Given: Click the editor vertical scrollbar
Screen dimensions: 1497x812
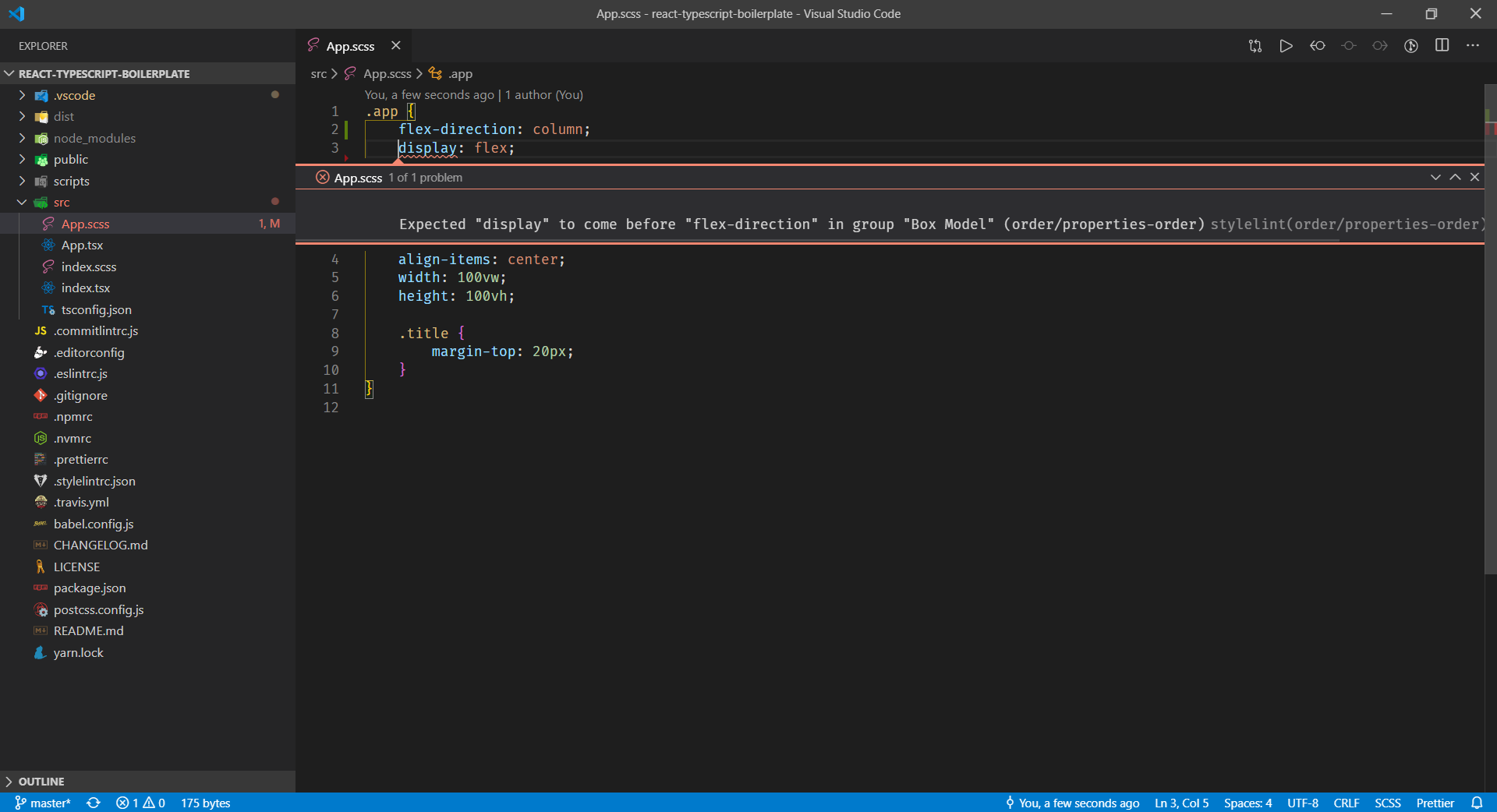Looking at the screenshot, I should (1490, 330).
